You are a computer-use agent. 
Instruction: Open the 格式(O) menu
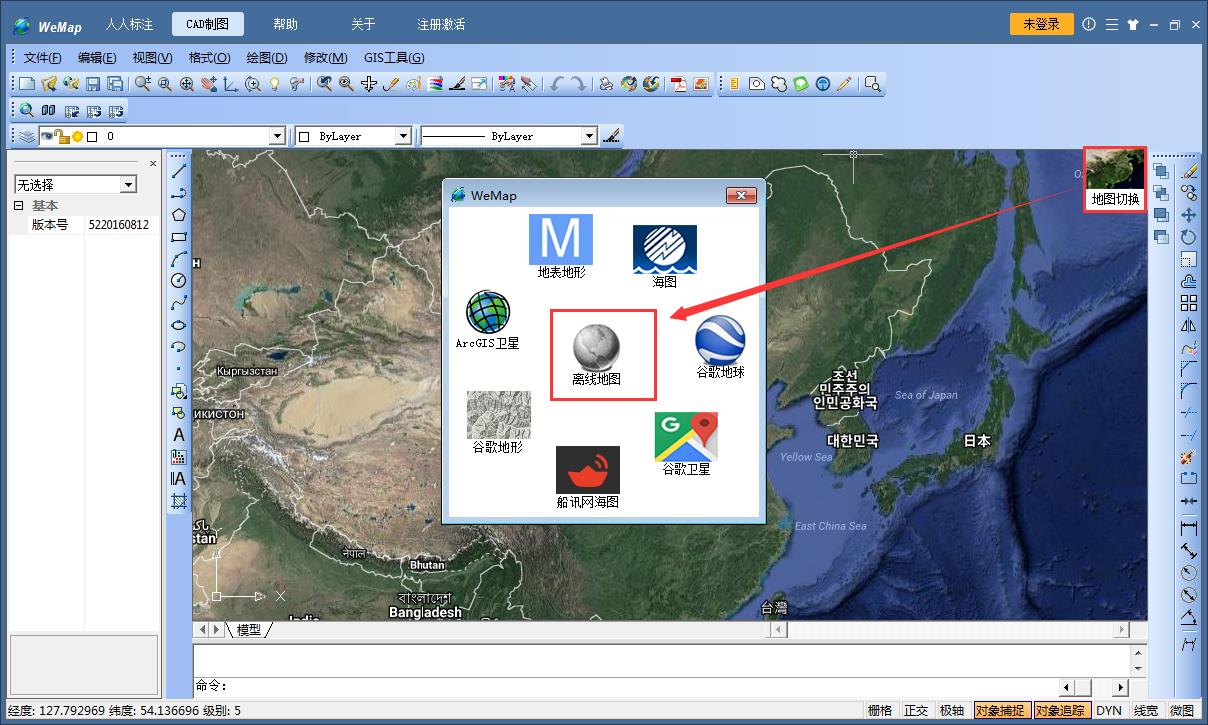click(209, 58)
